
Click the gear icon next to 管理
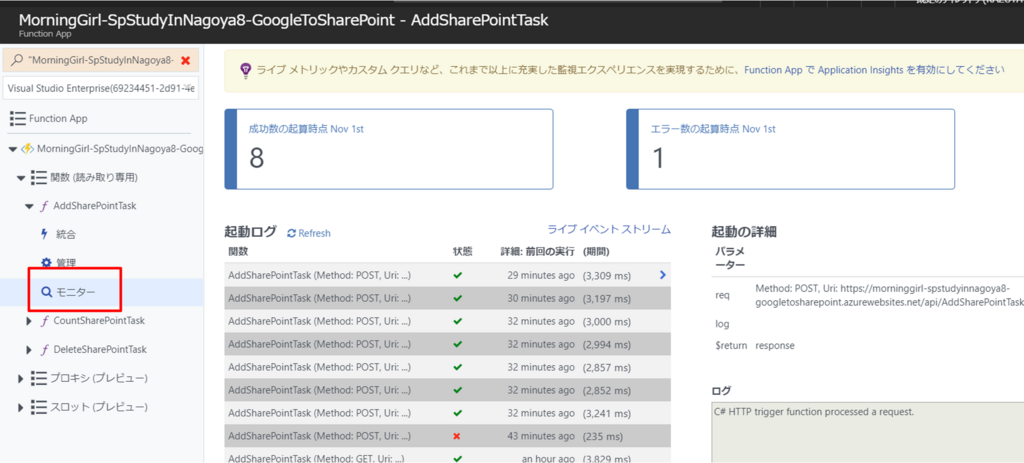tap(46, 263)
